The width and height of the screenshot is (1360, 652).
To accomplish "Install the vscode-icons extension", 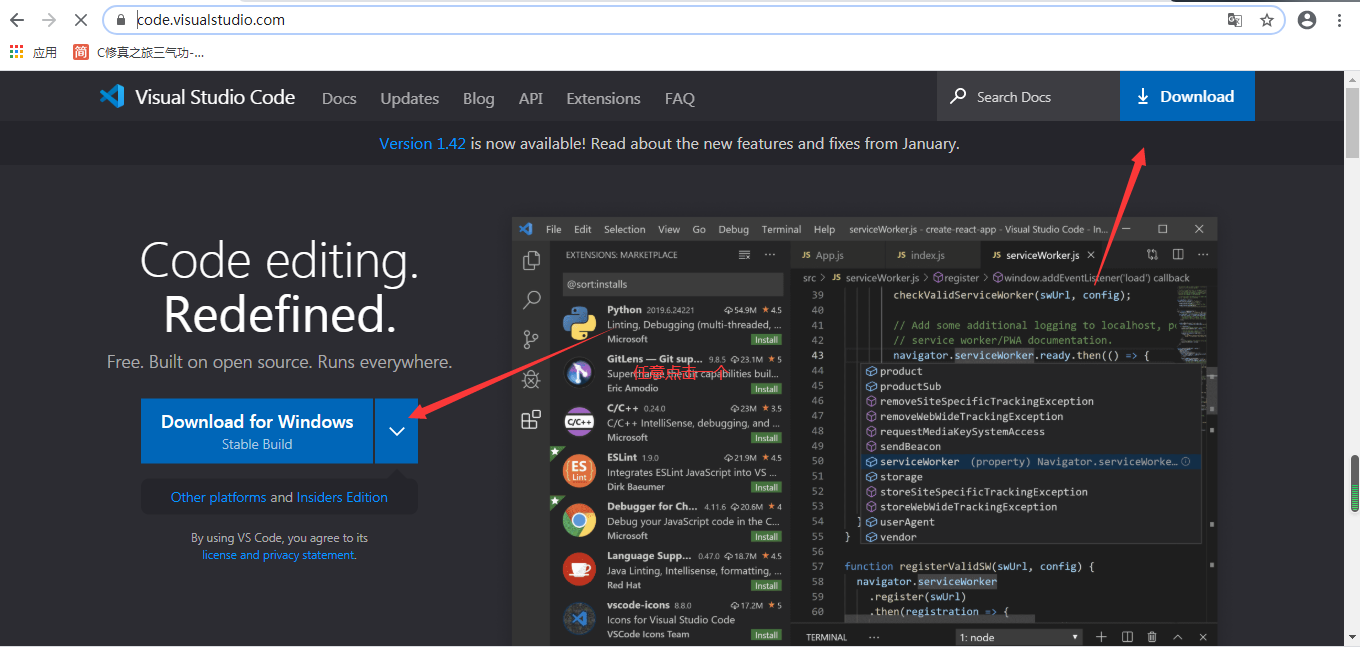I will (767, 635).
